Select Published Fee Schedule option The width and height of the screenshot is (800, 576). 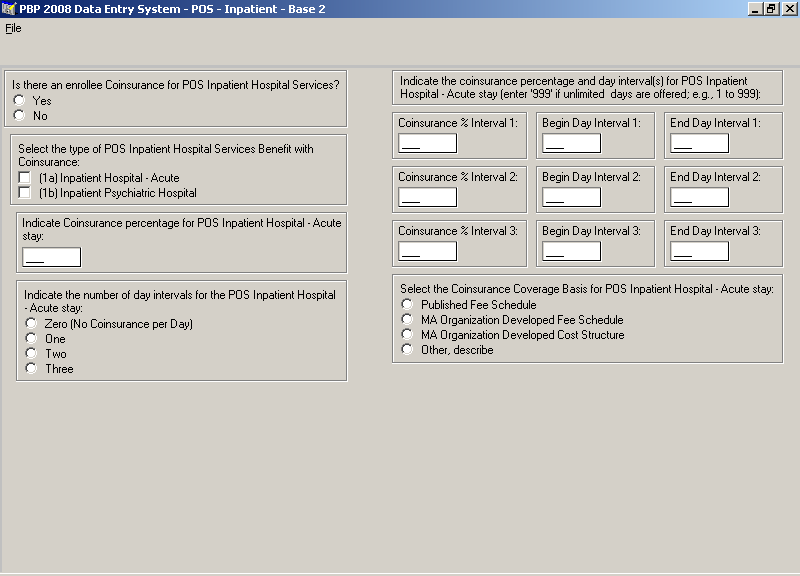(x=407, y=304)
